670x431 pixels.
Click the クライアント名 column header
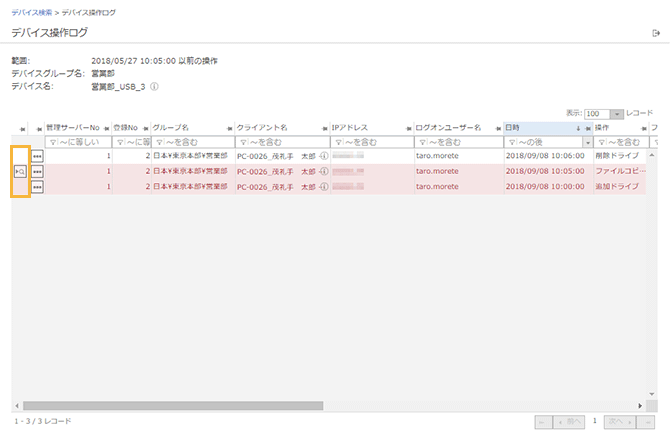click(x=263, y=128)
